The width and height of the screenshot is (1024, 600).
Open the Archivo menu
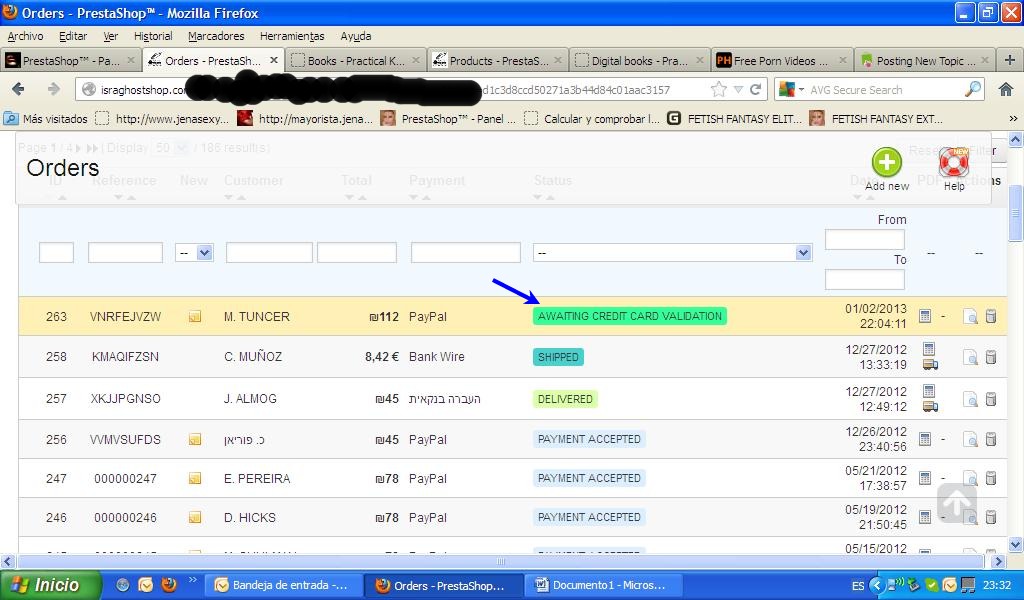(x=25, y=36)
